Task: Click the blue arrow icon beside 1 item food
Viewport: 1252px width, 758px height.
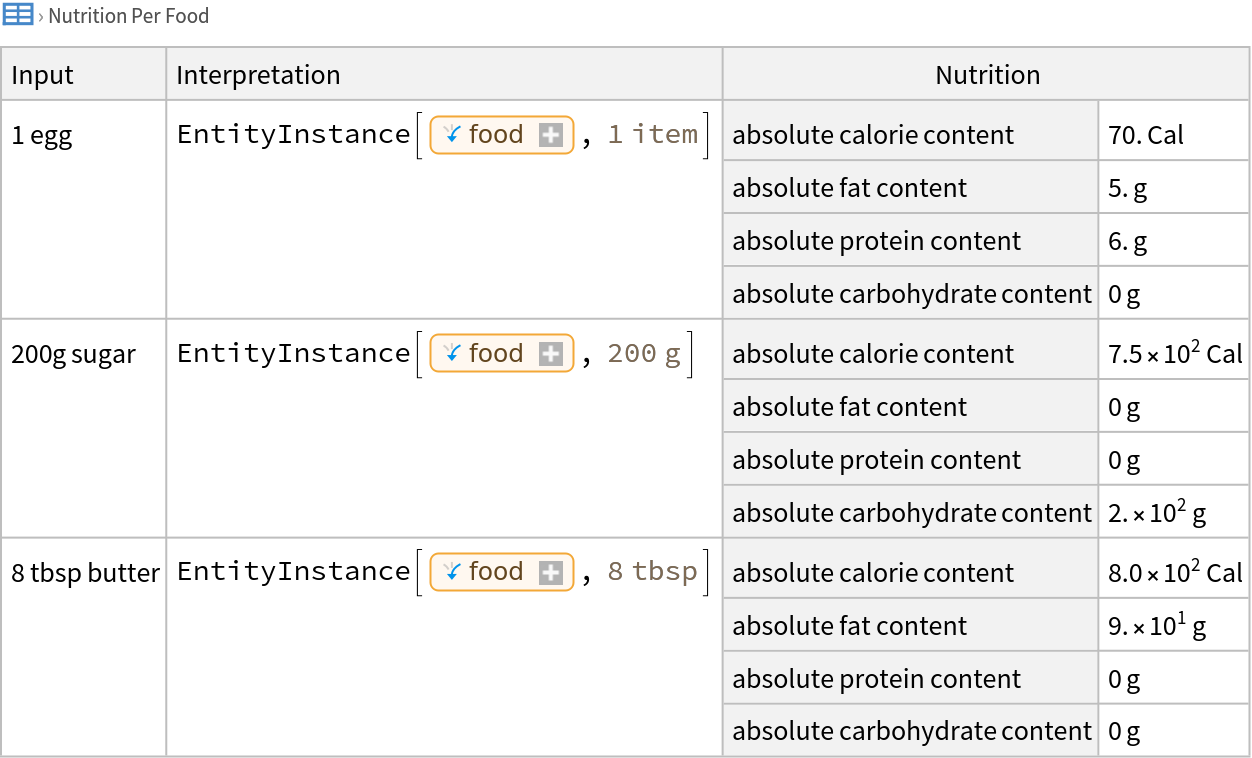Action: pos(452,134)
